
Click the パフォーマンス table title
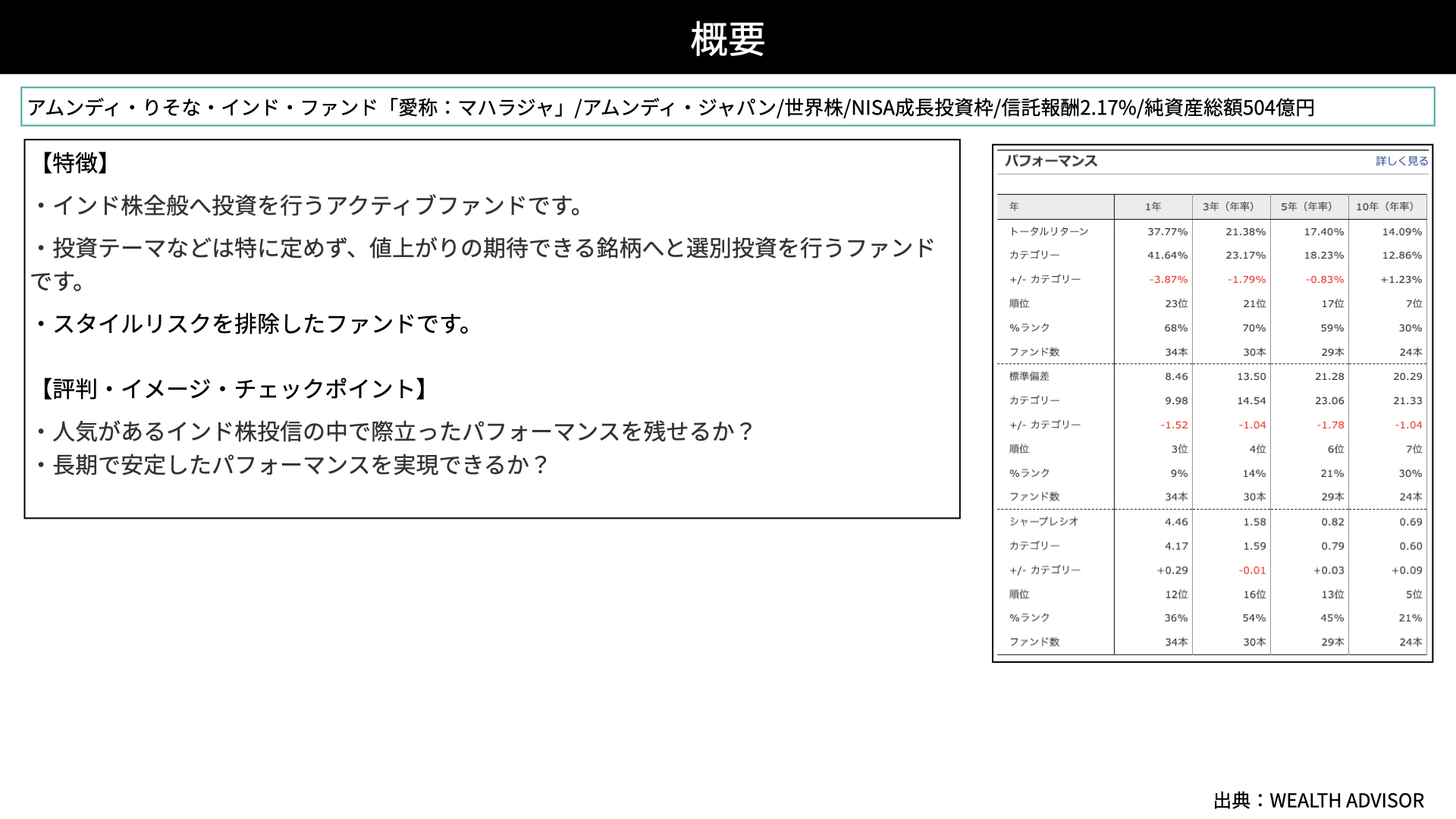(1051, 161)
